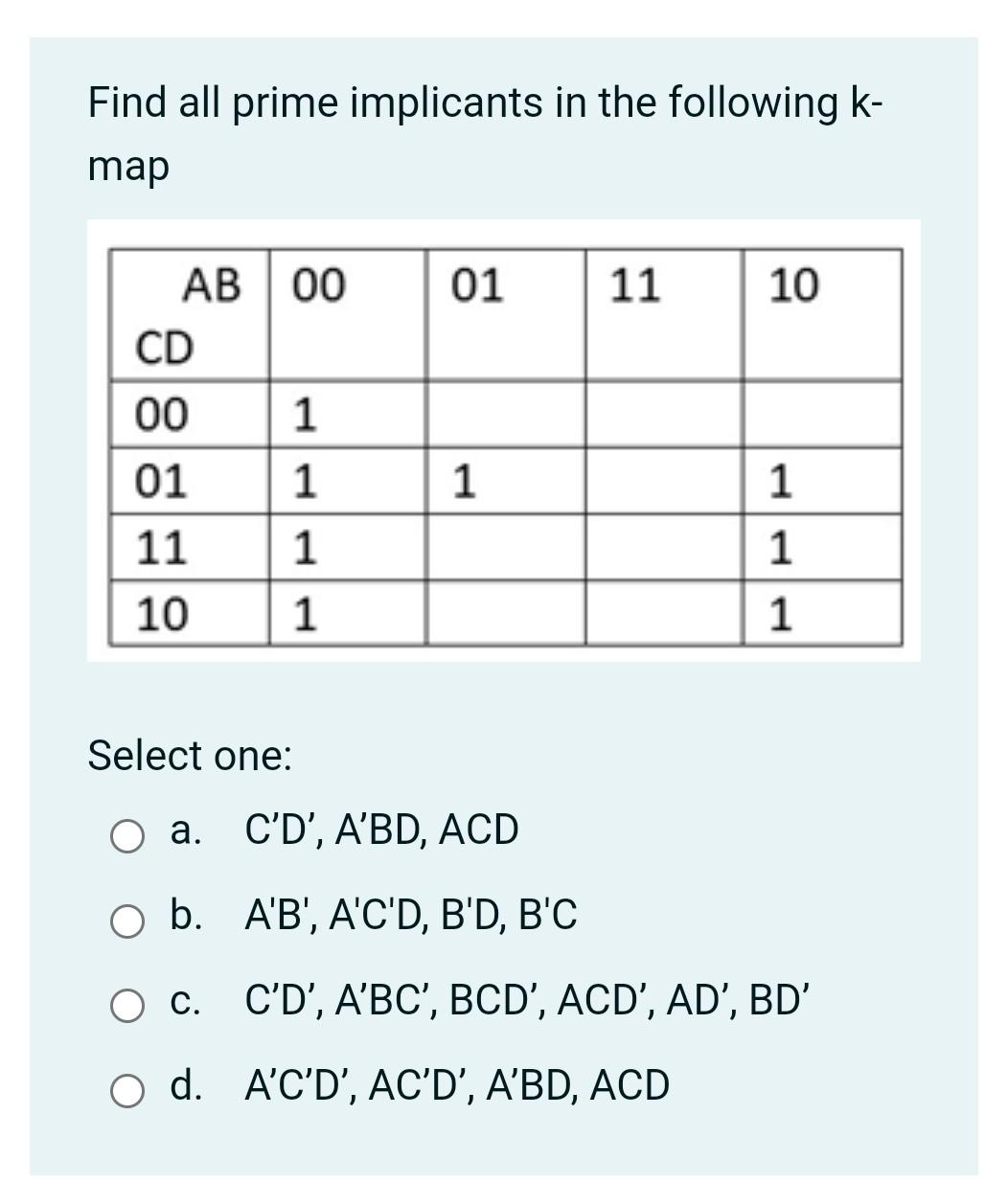
Task: Click the 1 in row 00 column 00
Action: (302, 416)
